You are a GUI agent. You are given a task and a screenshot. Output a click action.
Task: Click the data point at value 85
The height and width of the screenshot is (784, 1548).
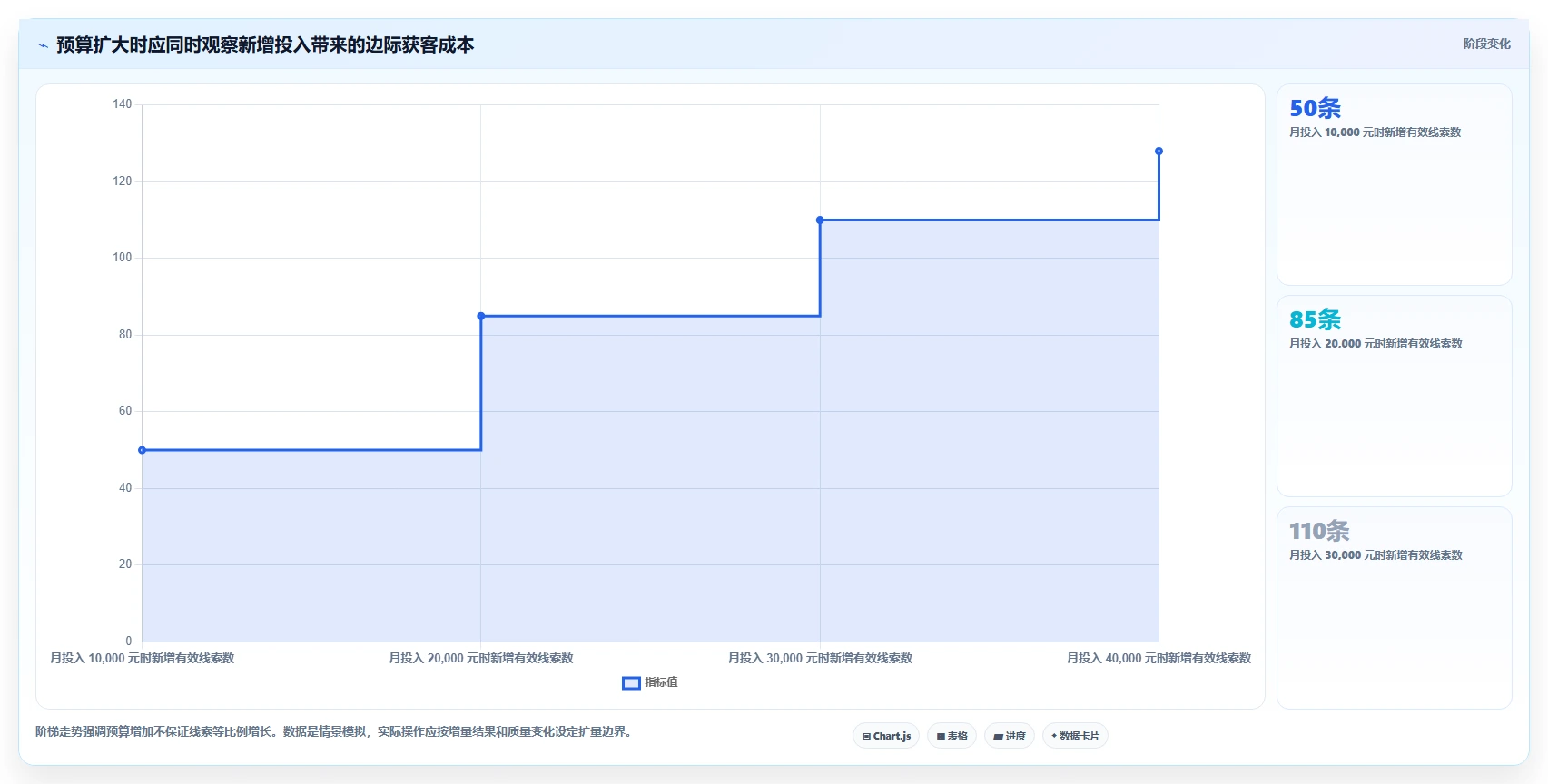click(481, 316)
